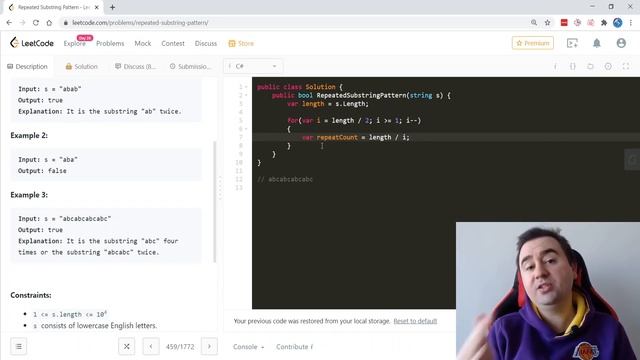640x360 pixels.
Task: Switch to the Solution tab
Action: click(x=82, y=67)
